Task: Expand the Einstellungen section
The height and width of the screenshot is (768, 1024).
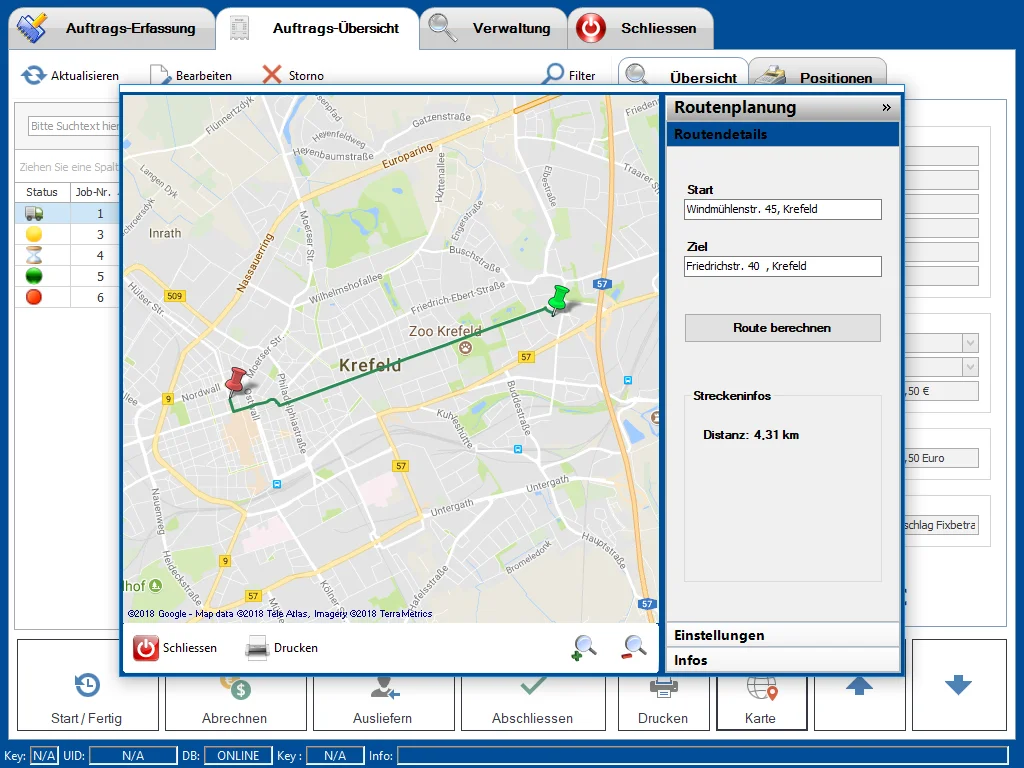Action: click(783, 635)
